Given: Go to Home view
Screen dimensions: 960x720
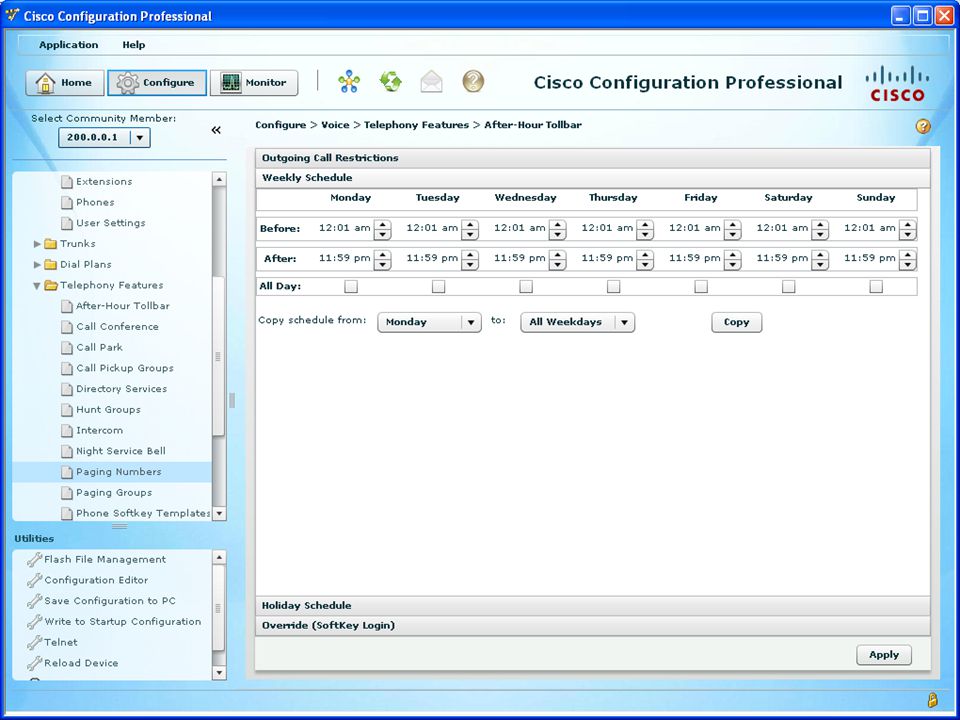Looking at the screenshot, I should [65, 83].
